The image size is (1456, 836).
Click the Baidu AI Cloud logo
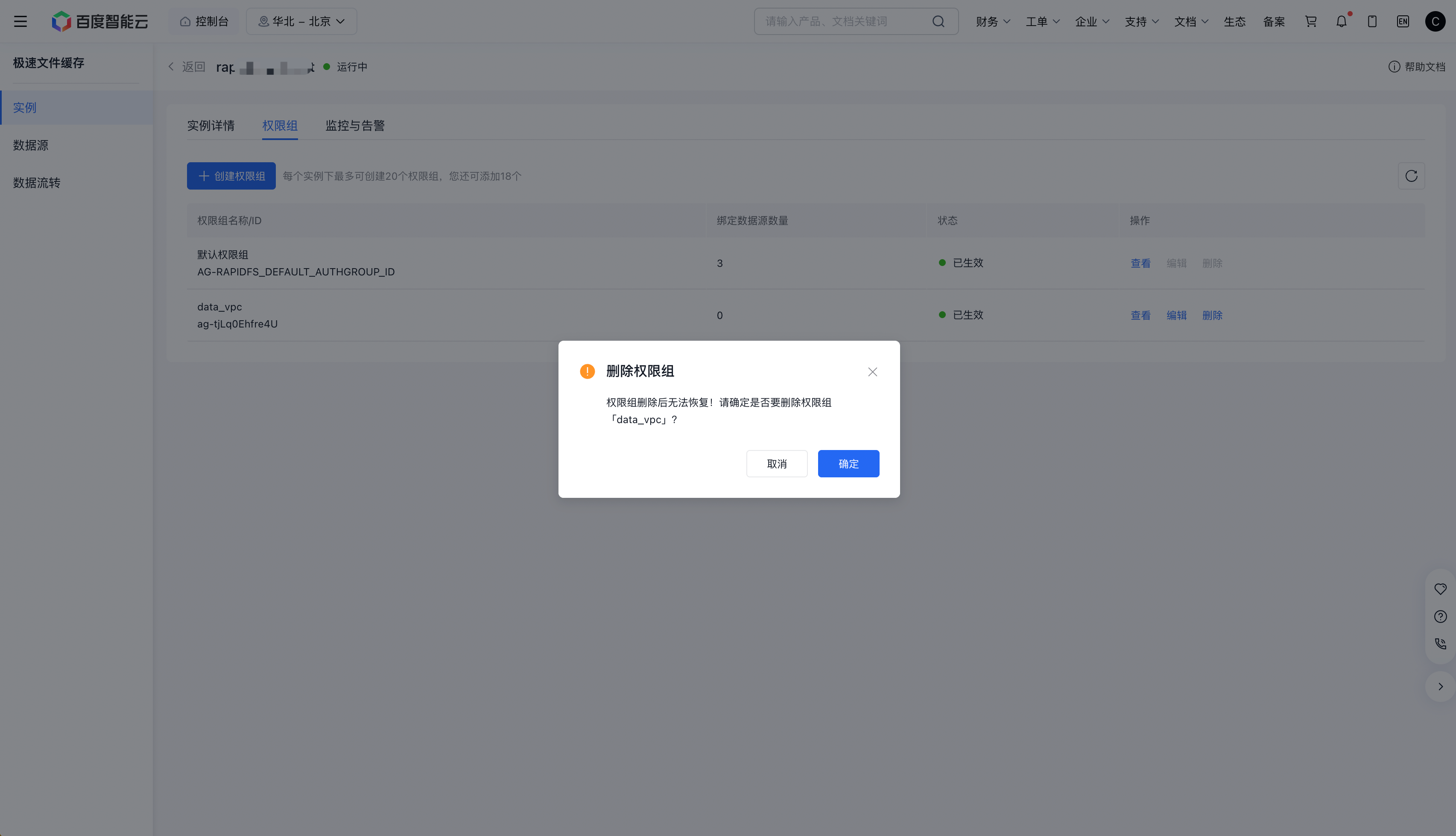coord(100,21)
